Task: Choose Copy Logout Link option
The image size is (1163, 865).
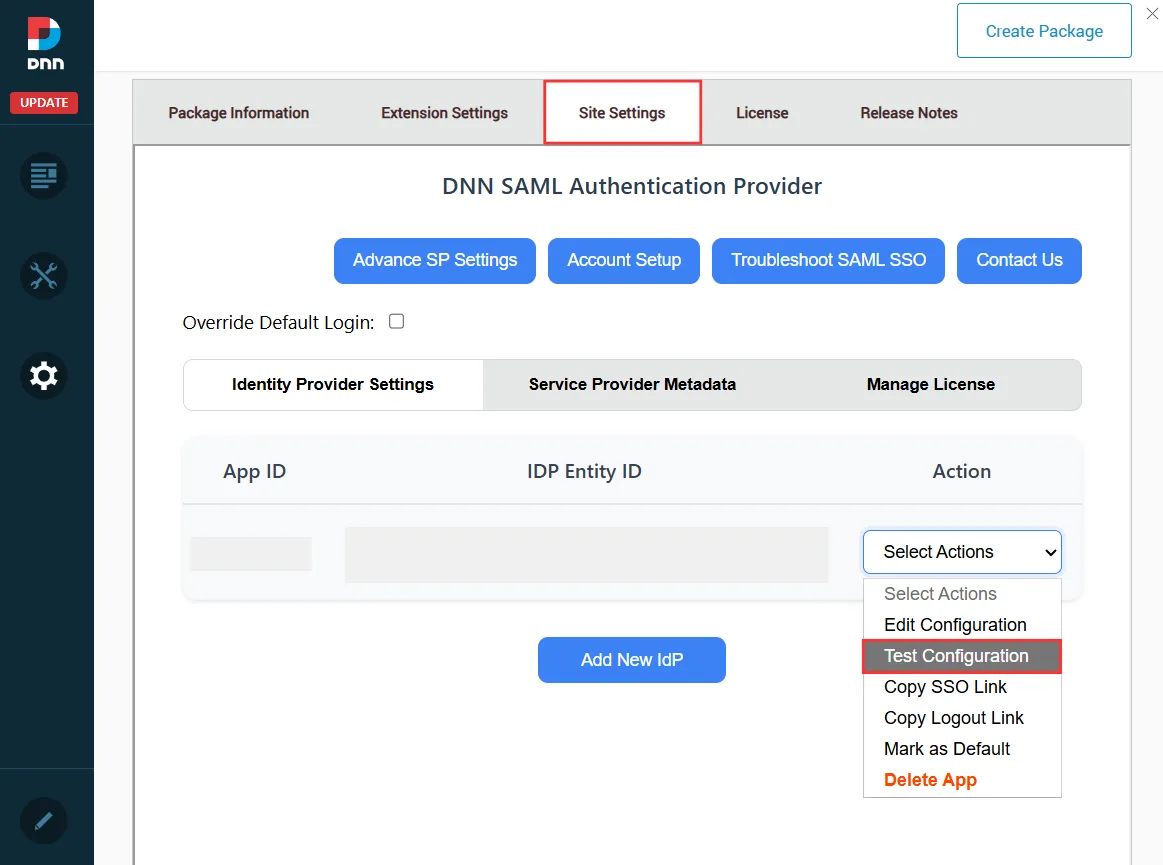Action: point(962,718)
